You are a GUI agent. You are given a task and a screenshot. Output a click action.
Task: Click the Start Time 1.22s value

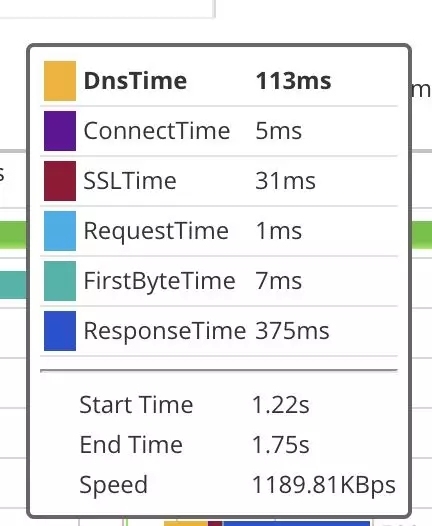(280, 405)
